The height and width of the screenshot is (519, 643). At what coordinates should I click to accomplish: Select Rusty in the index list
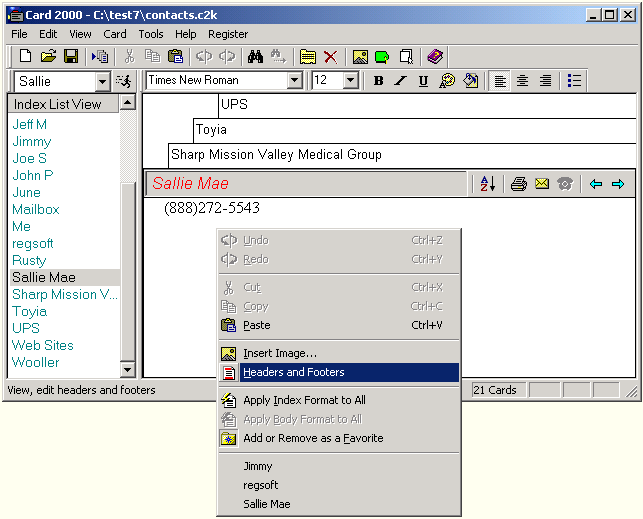click(29, 260)
